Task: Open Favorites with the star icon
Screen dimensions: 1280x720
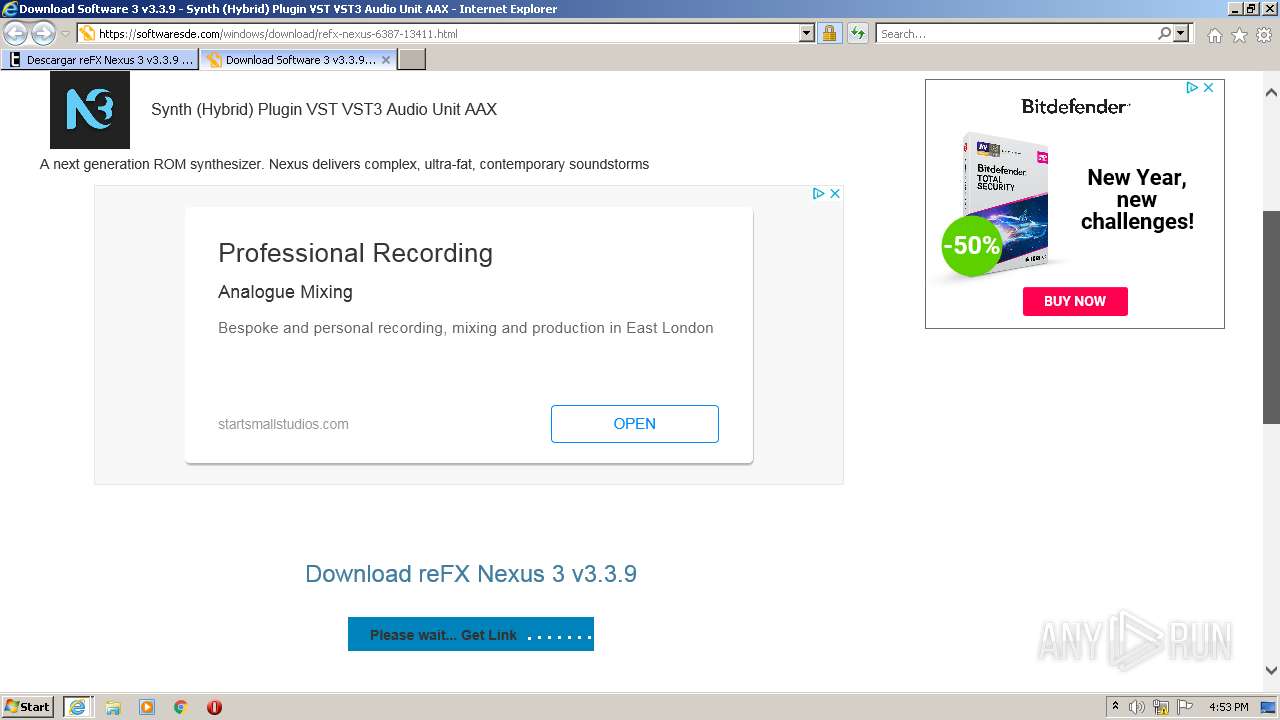Action: point(1239,35)
